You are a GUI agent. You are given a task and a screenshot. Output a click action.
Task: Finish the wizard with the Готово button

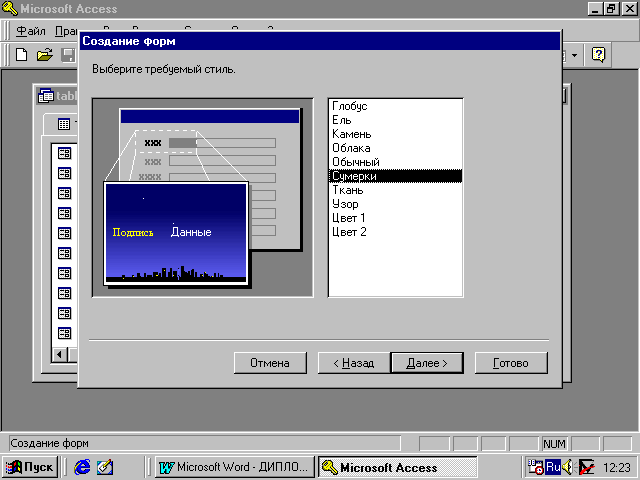pos(510,363)
